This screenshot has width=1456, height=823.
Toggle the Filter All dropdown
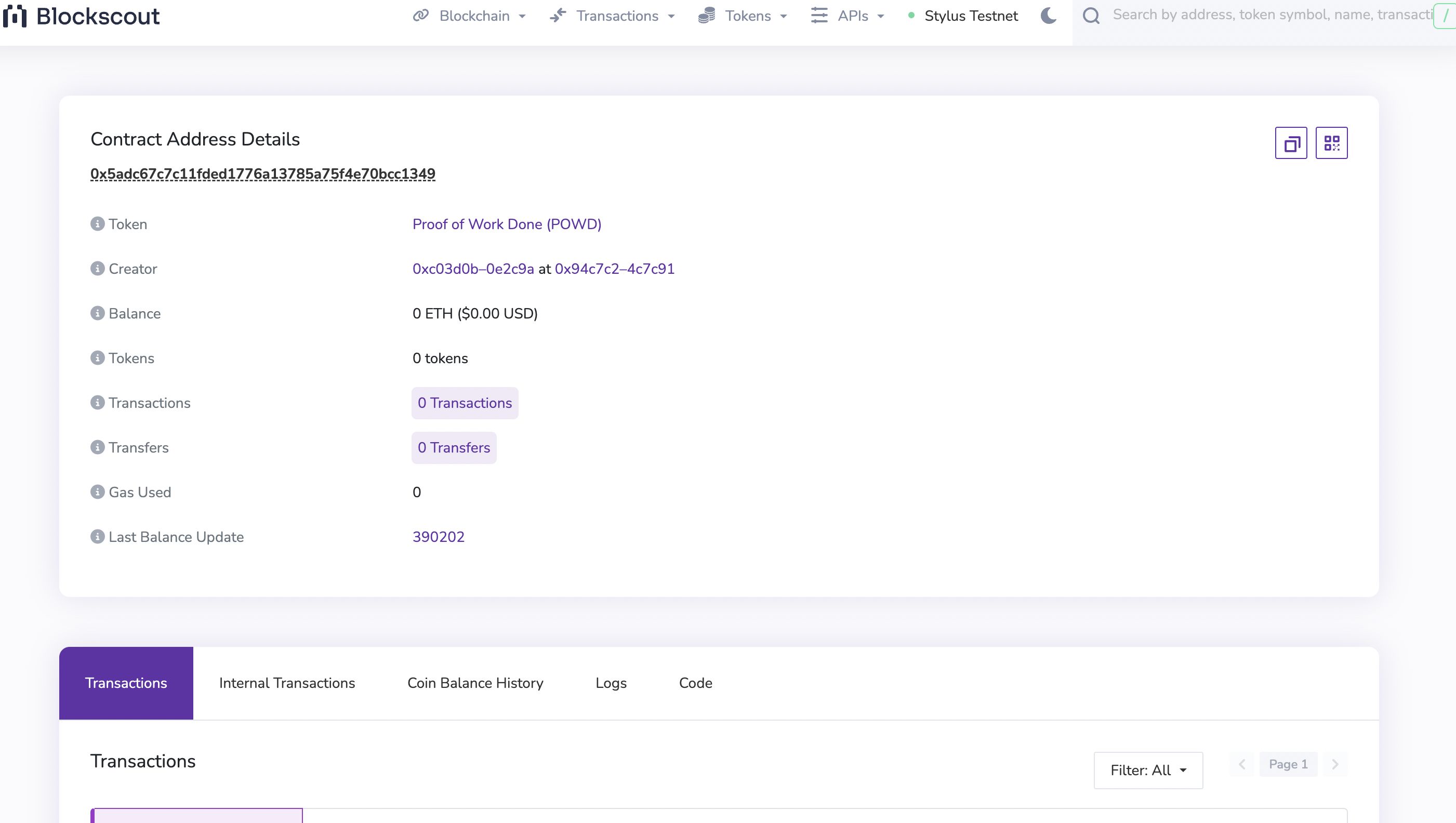pos(1148,770)
